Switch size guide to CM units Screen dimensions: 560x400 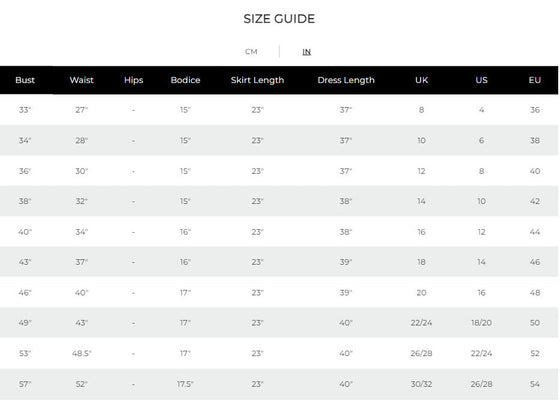[x=251, y=52]
